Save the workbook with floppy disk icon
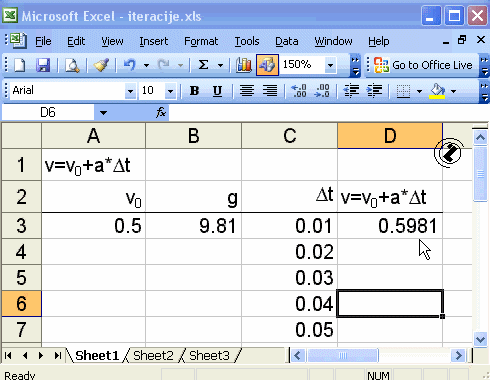 pos(43,65)
